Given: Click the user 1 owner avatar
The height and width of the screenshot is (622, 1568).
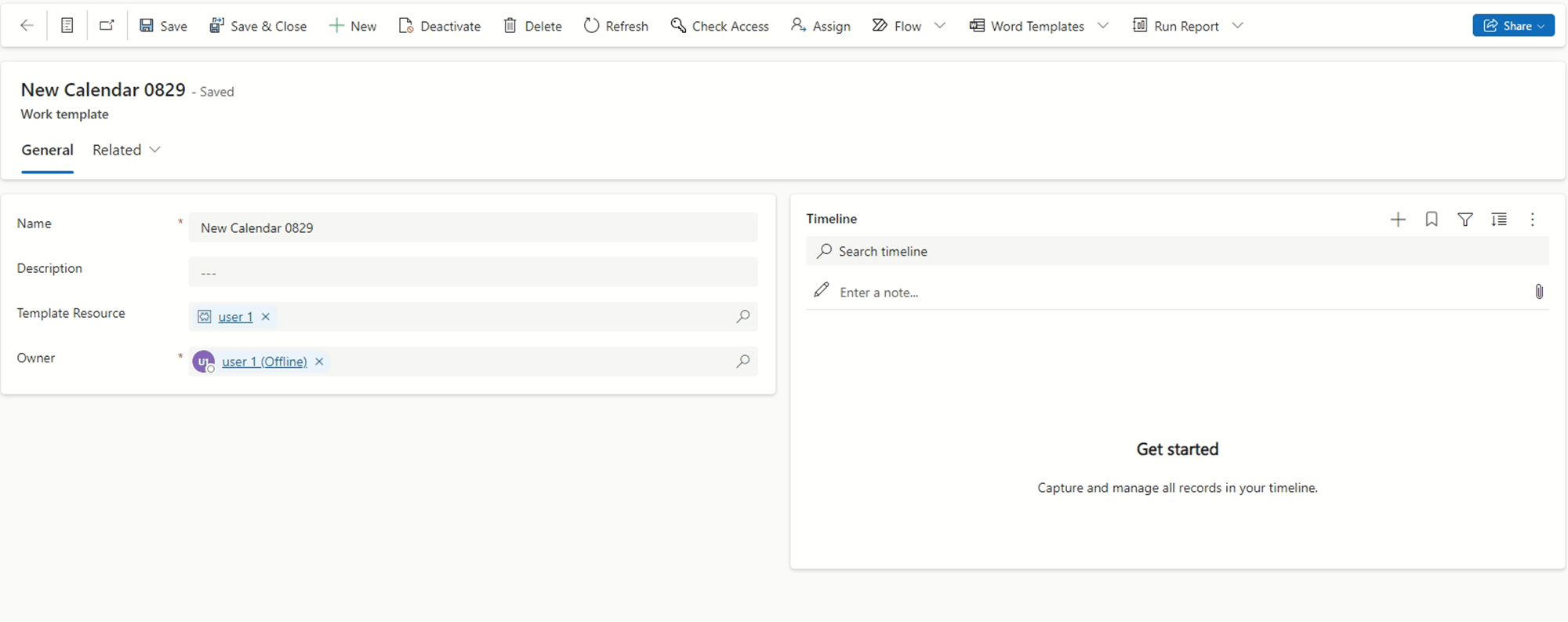Looking at the screenshot, I should pos(204,362).
